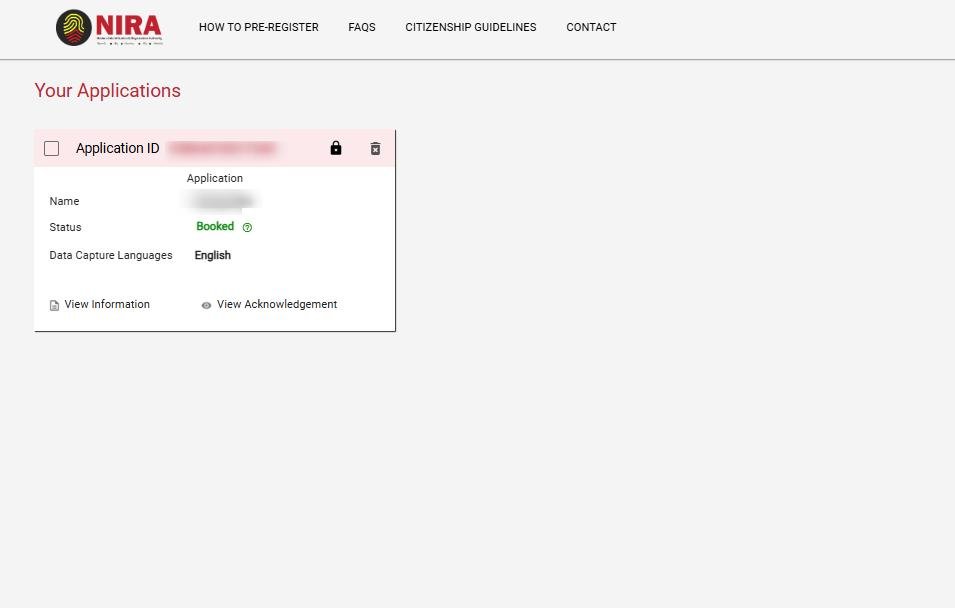The image size is (955, 608).
Task: Tick the Application ID checkbox
Action: coord(52,149)
